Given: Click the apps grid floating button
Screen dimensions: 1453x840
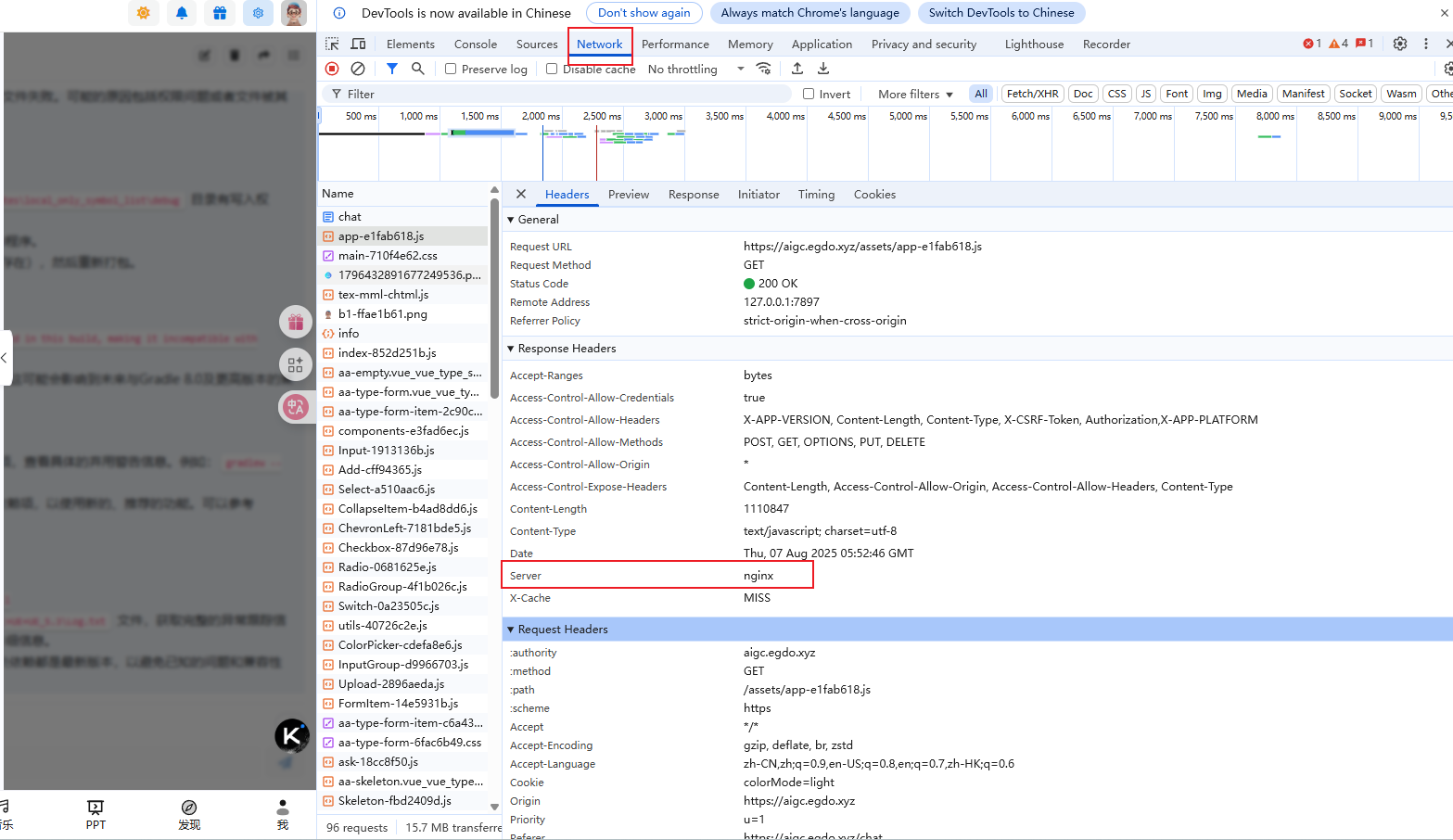Looking at the screenshot, I should (x=296, y=364).
